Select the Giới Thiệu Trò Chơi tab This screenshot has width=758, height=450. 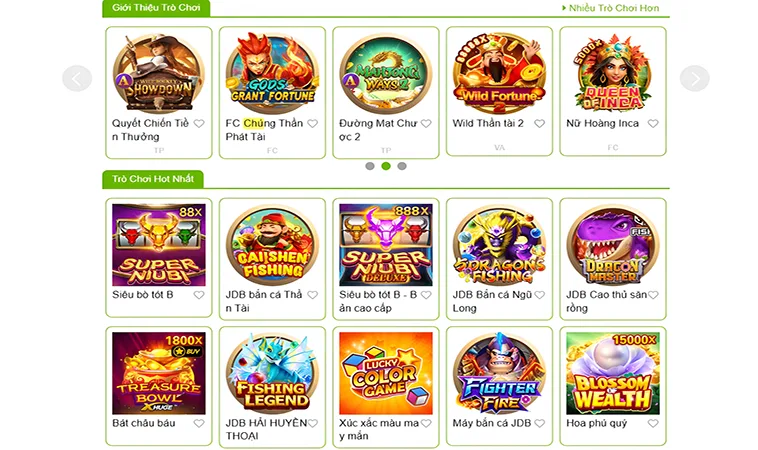[156, 8]
